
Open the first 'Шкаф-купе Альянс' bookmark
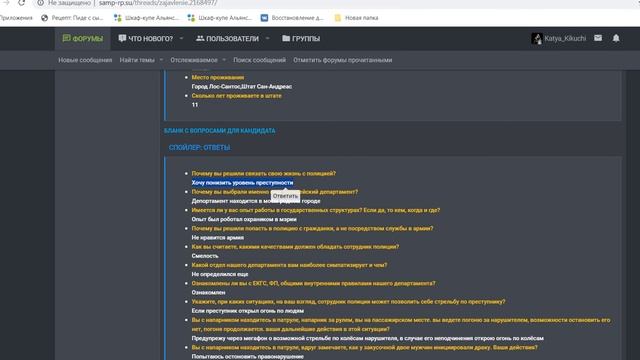tap(146, 18)
